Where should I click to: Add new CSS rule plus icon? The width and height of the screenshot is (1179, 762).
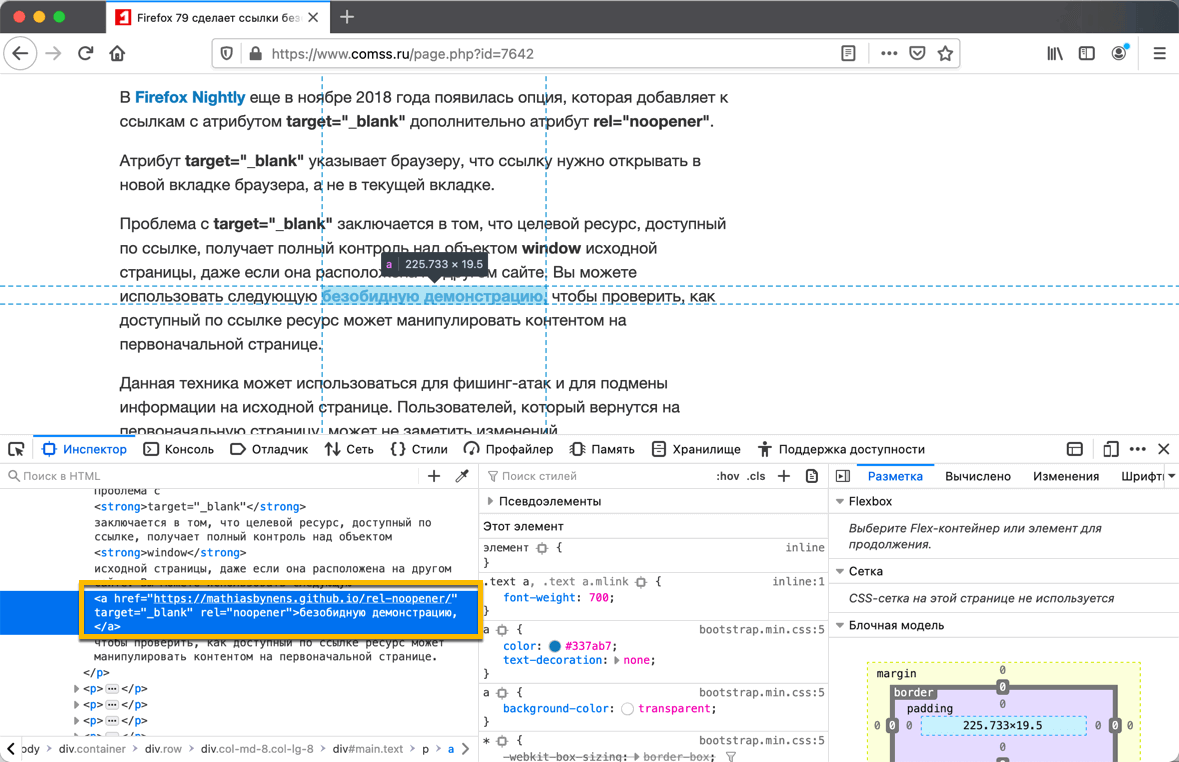(783, 475)
